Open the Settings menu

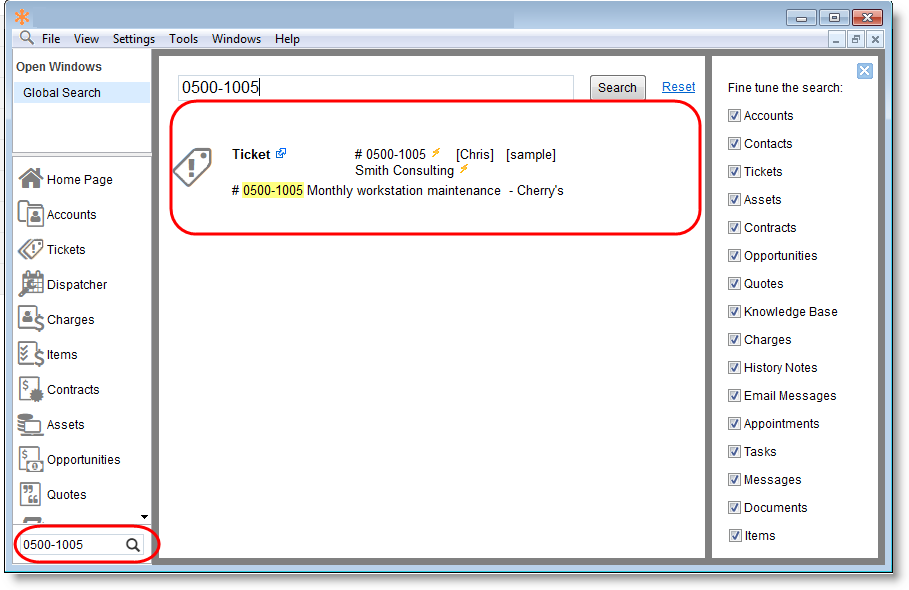tap(133, 39)
